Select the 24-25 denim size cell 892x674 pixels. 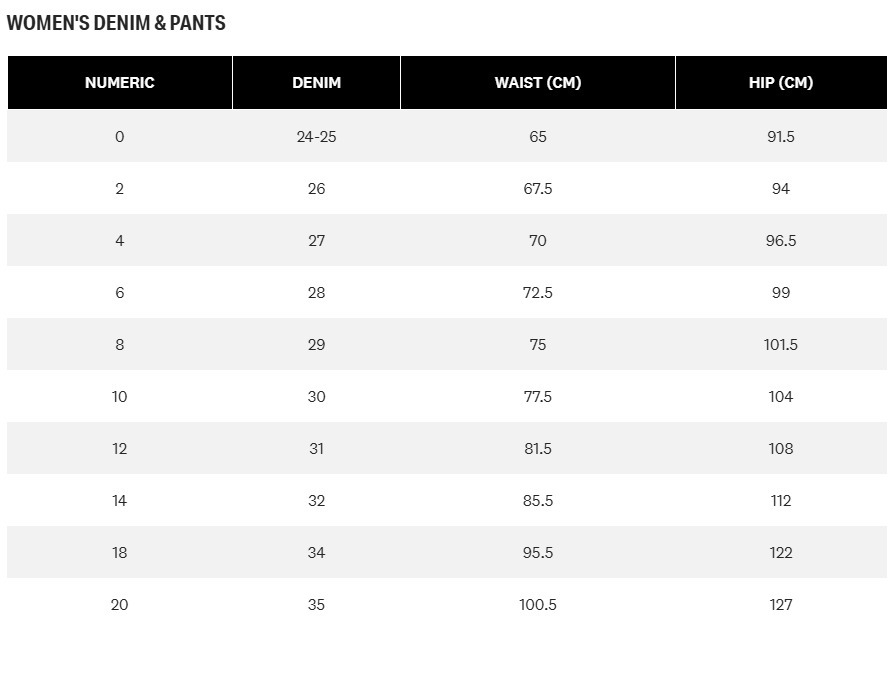[x=316, y=136]
